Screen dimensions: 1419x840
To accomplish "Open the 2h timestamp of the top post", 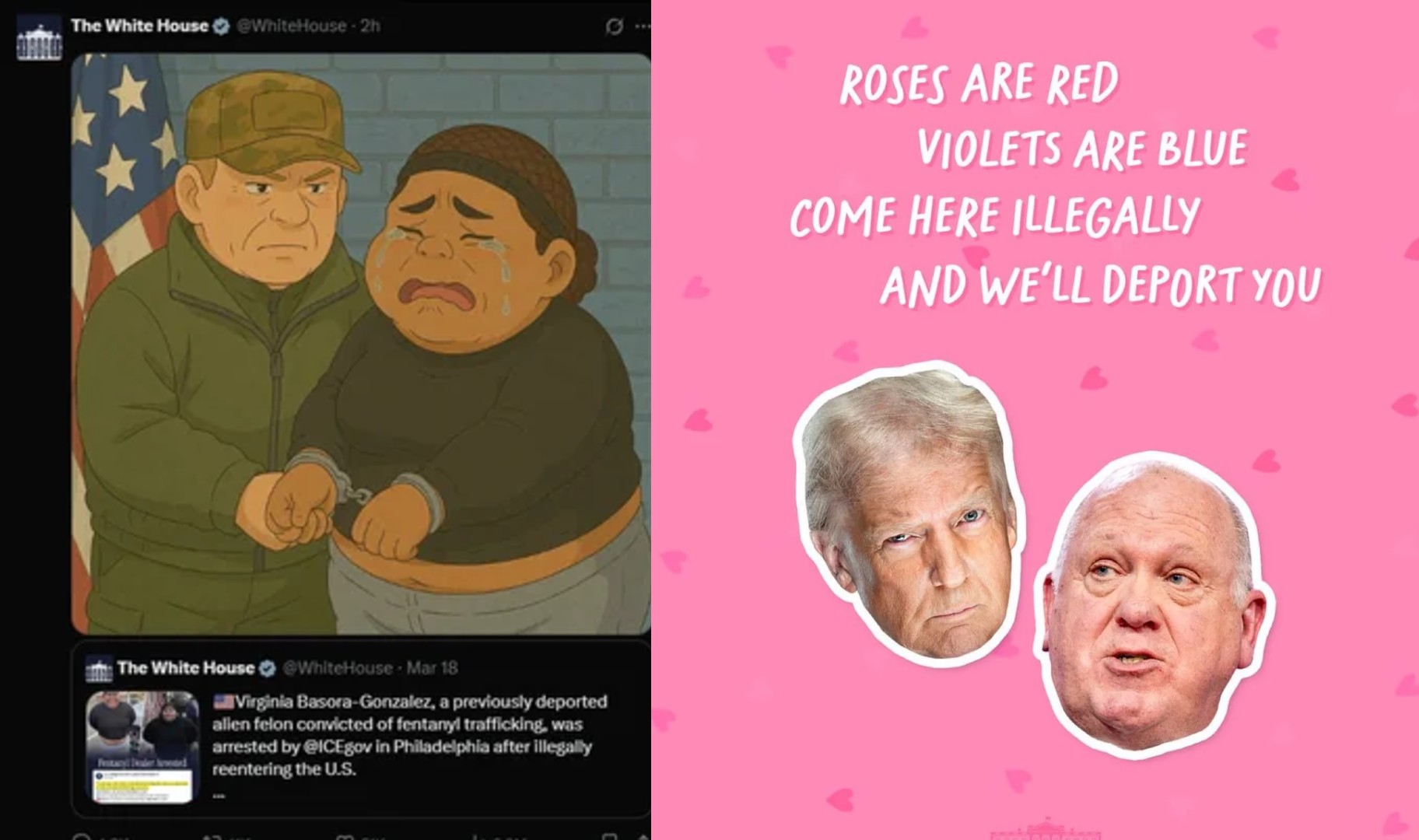I will [x=370, y=26].
